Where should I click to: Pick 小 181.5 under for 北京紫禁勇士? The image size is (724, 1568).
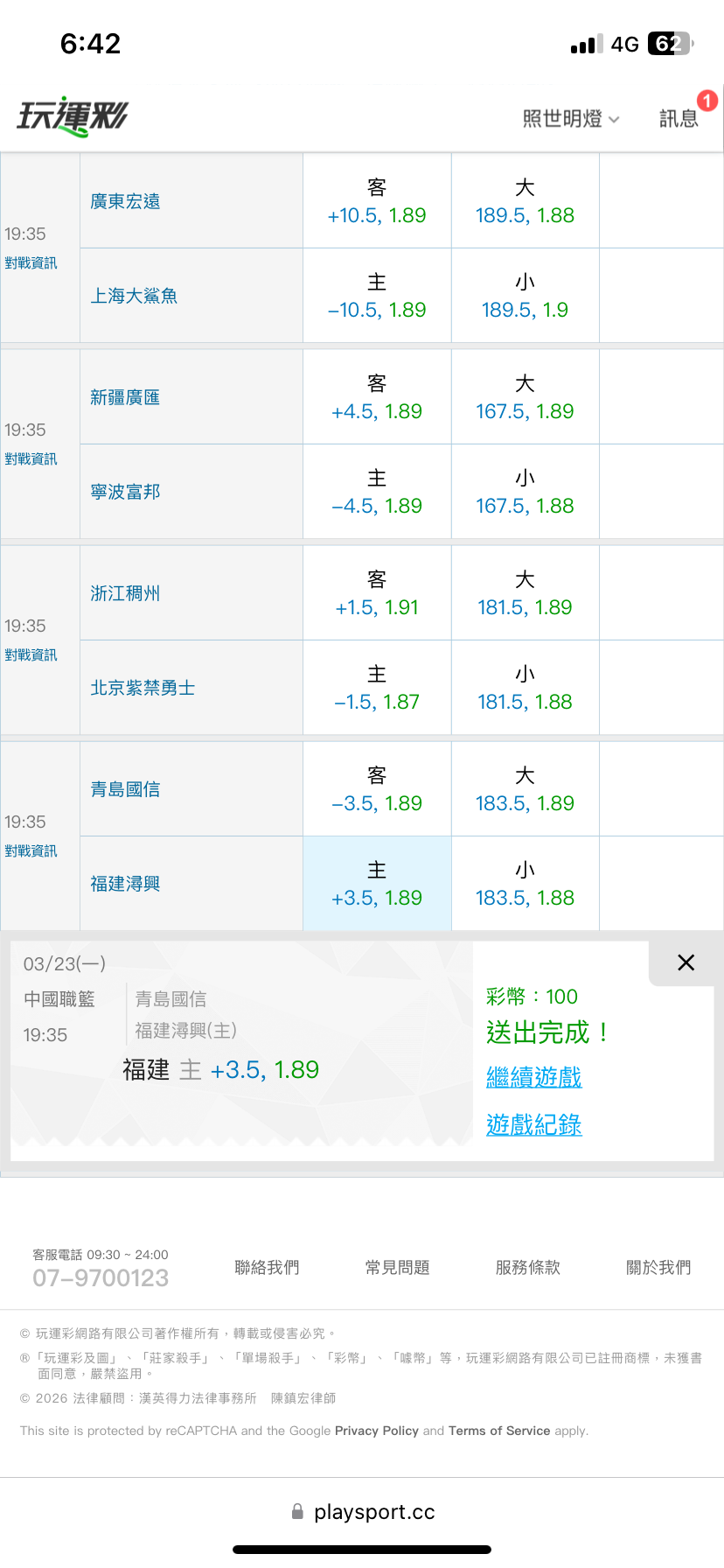(x=525, y=689)
